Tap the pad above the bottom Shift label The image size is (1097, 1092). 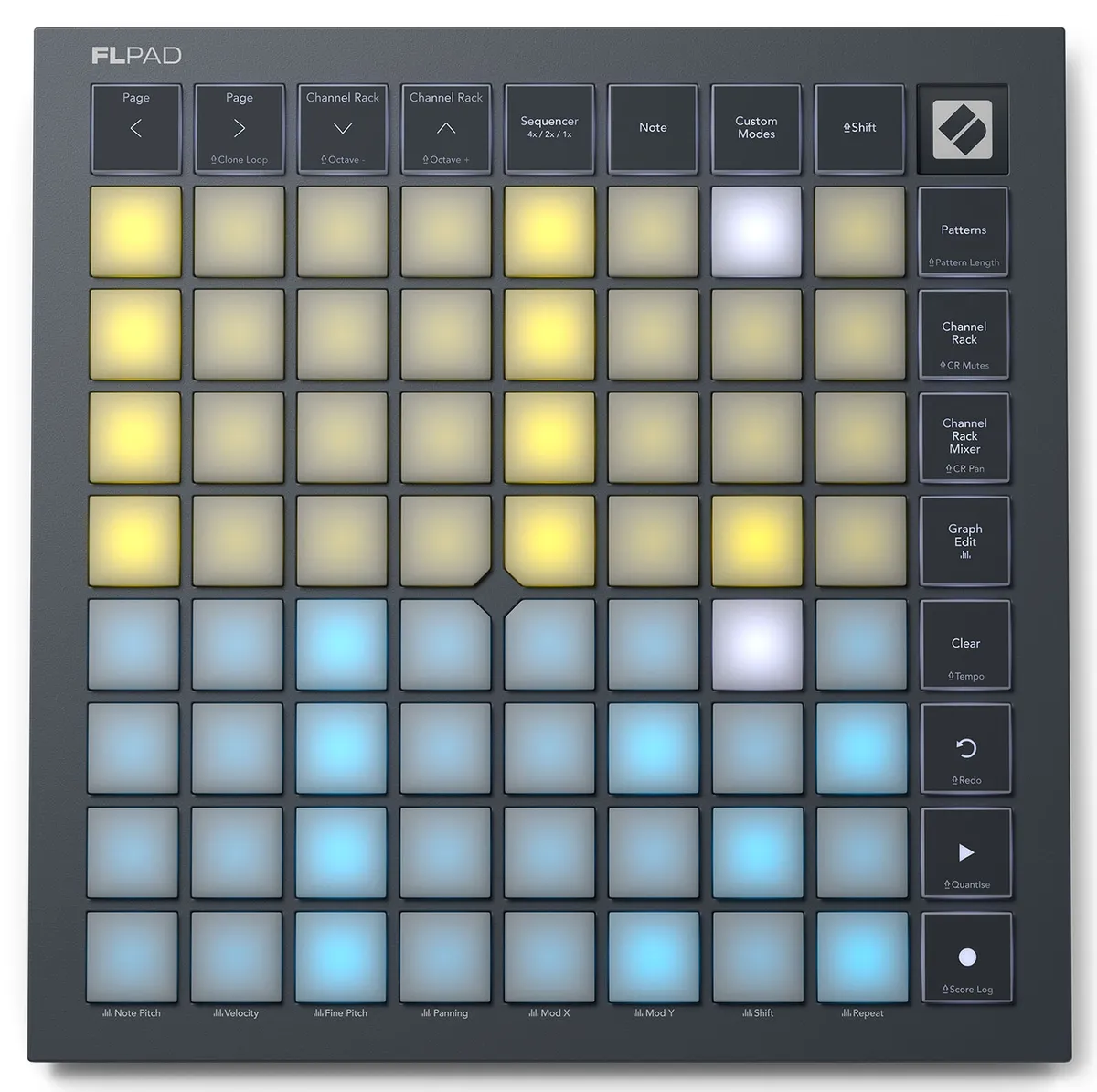coord(758,957)
